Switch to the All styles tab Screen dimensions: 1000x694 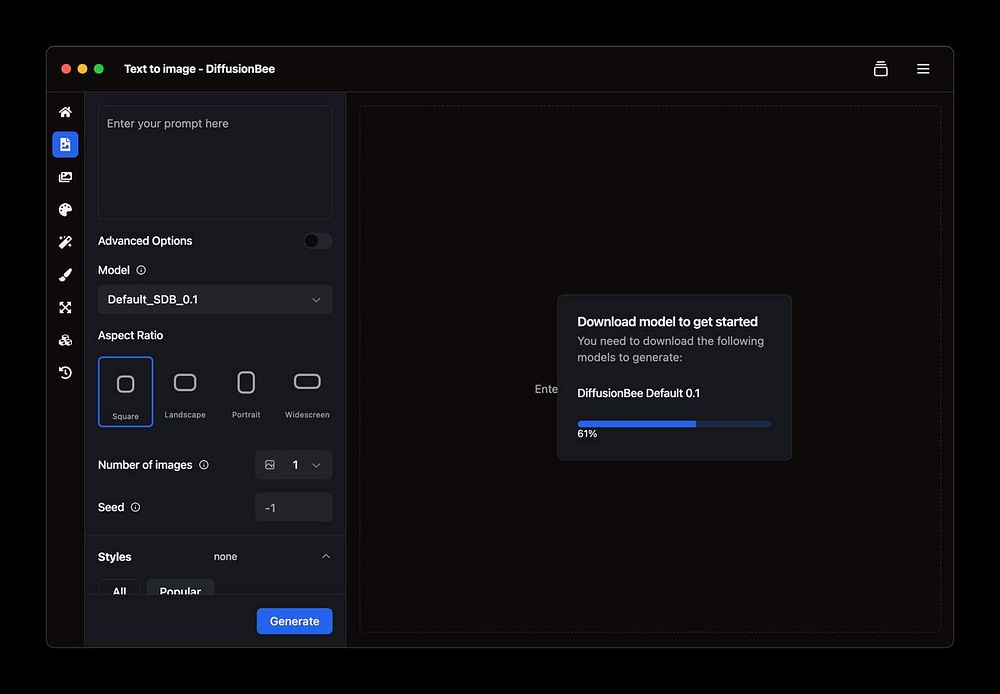119,587
